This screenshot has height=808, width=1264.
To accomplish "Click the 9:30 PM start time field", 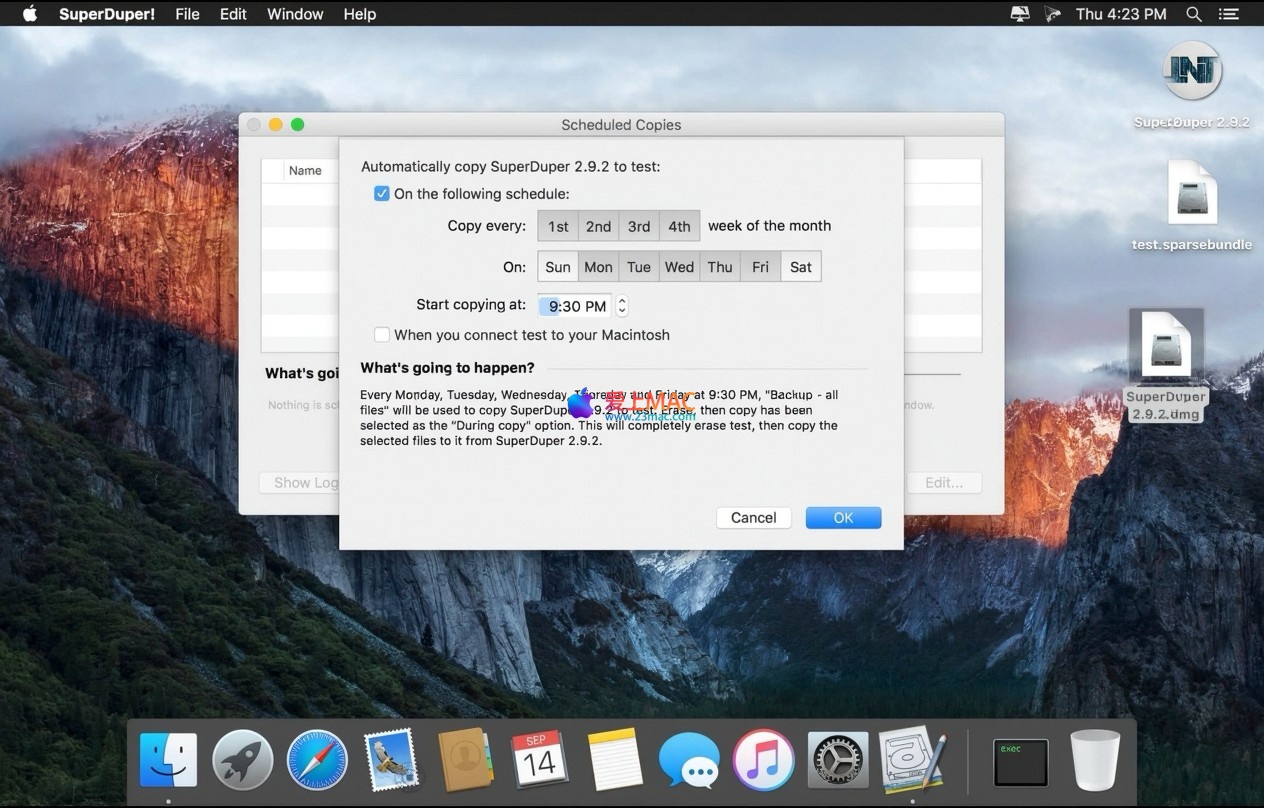I will pos(576,306).
